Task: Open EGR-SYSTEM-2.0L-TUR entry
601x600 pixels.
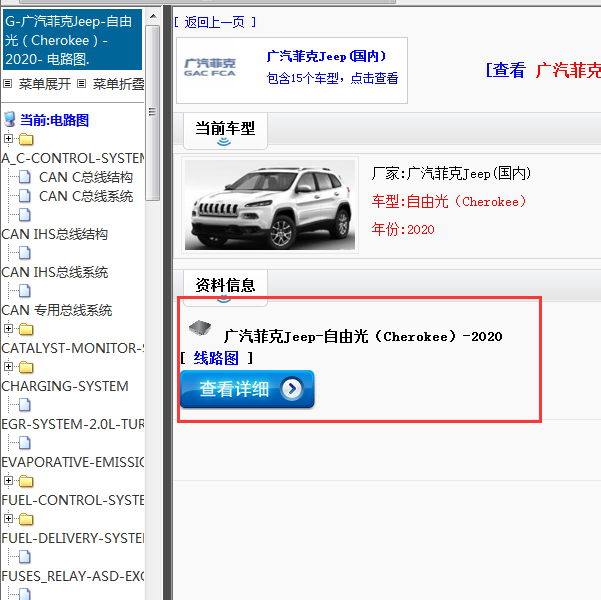Action: 73,424
